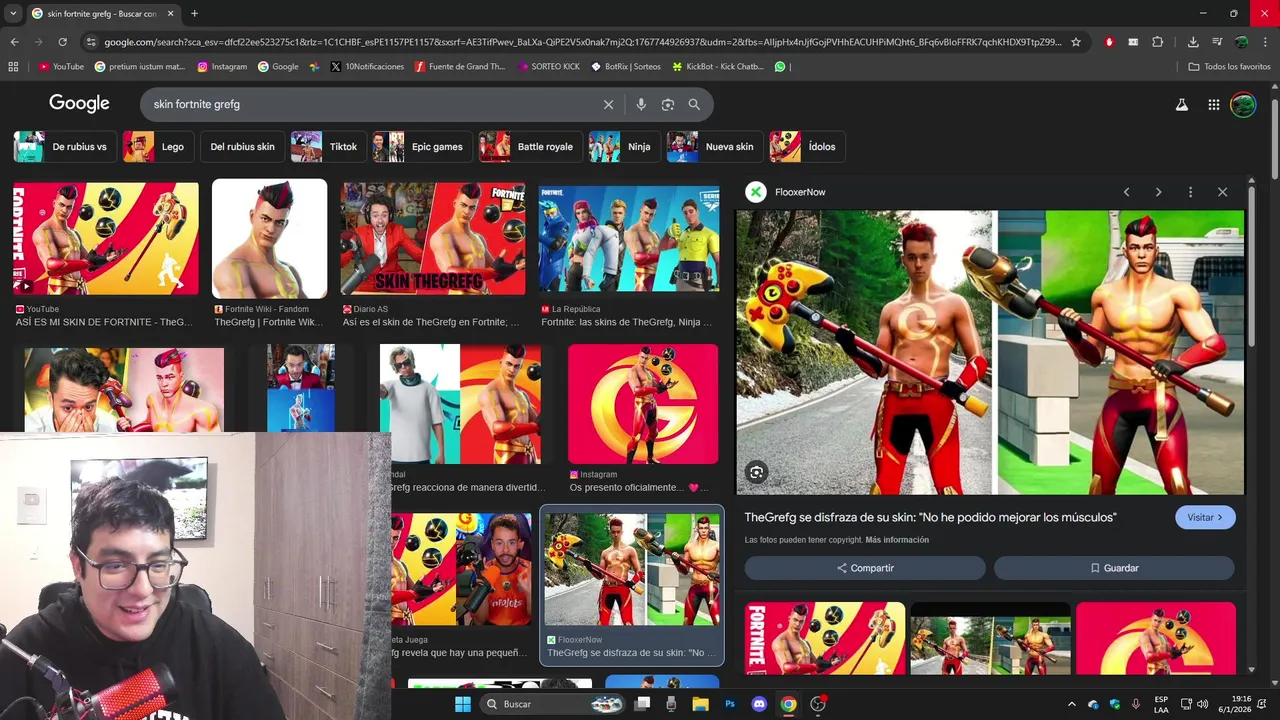Open Discord from the taskbar
Viewport: 1280px width, 720px height.
point(759,704)
